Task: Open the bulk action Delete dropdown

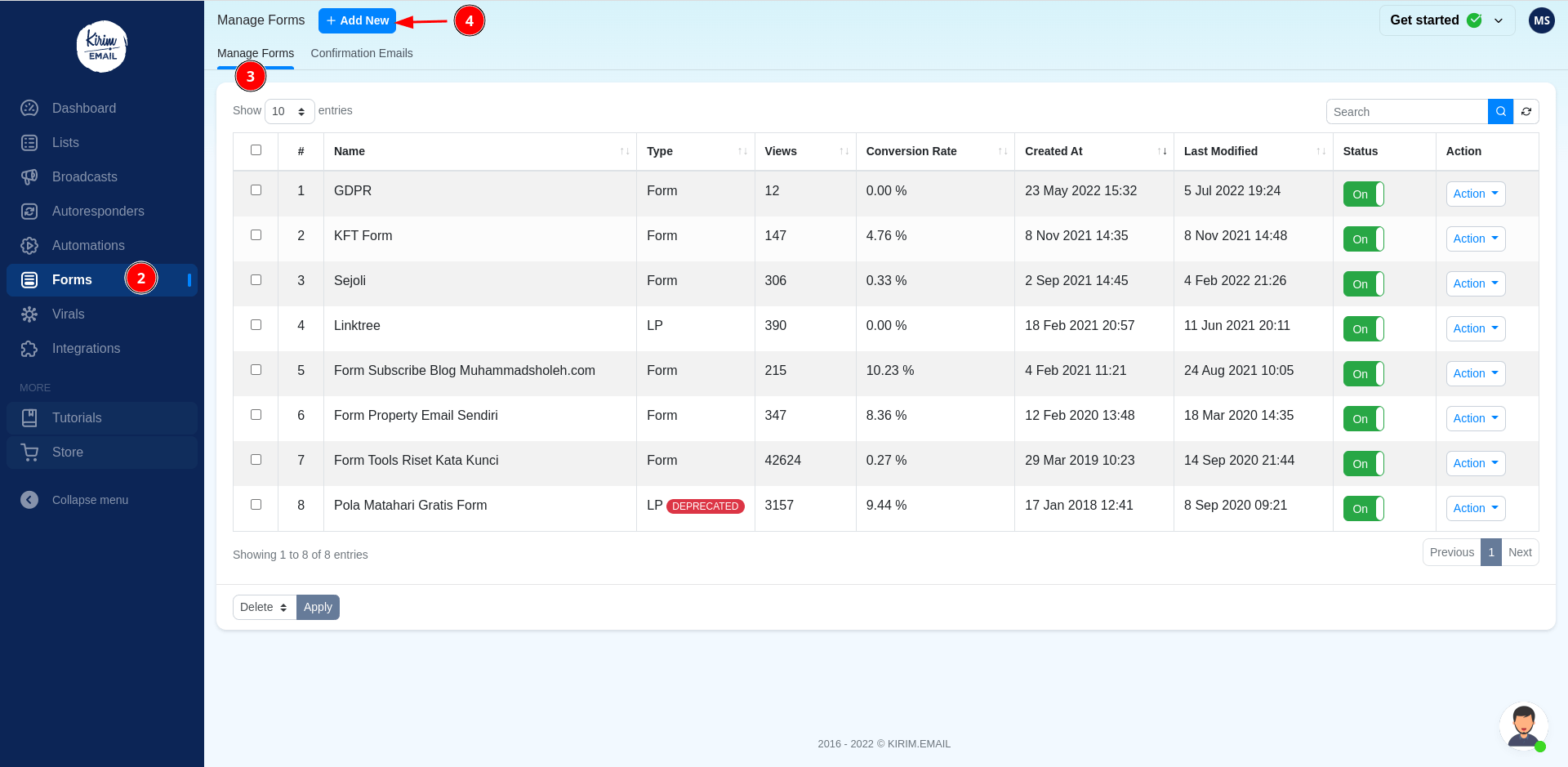Action: click(263, 607)
